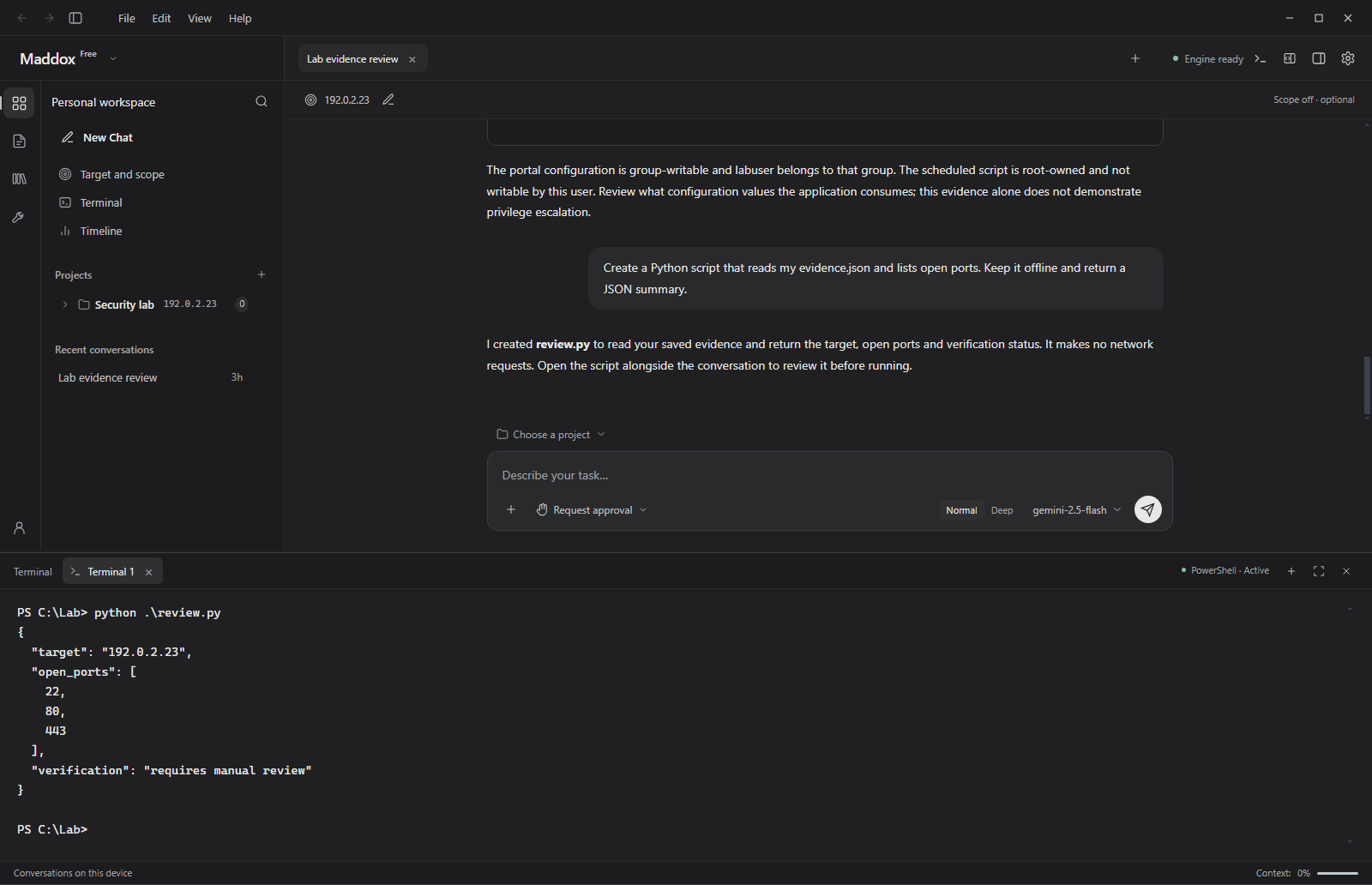The width and height of the screenshot is (1372, 885).
Task: Open the library icon in left rail
Action: coord(19,179)
